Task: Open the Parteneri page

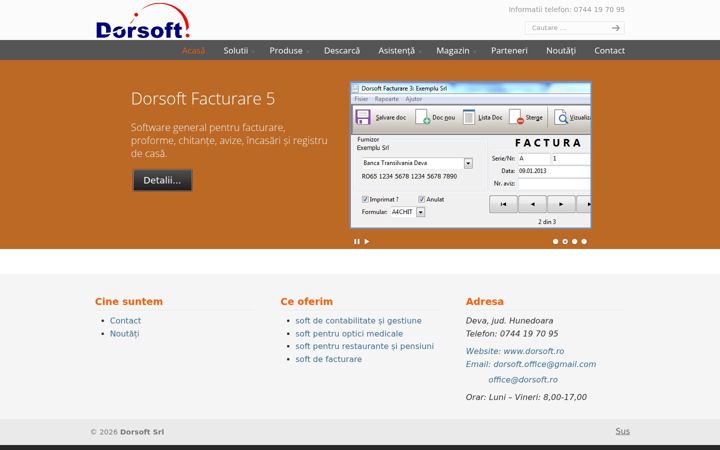Action: tap(509, 51)
